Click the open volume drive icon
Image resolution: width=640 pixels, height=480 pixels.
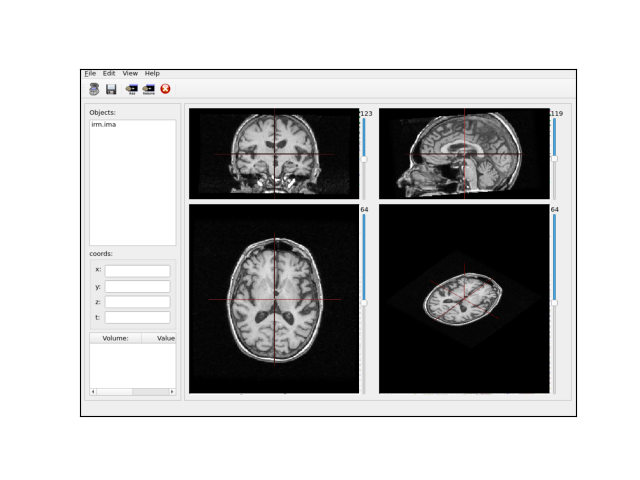94,89
